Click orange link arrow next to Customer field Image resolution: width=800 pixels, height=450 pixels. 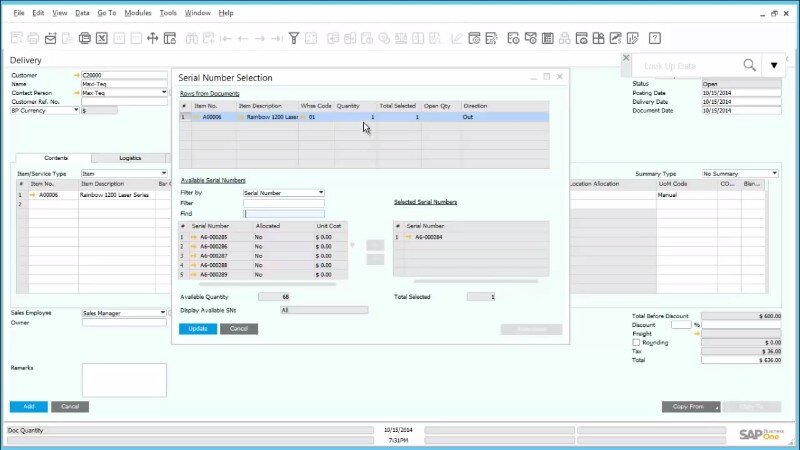[x=76, y=75]
